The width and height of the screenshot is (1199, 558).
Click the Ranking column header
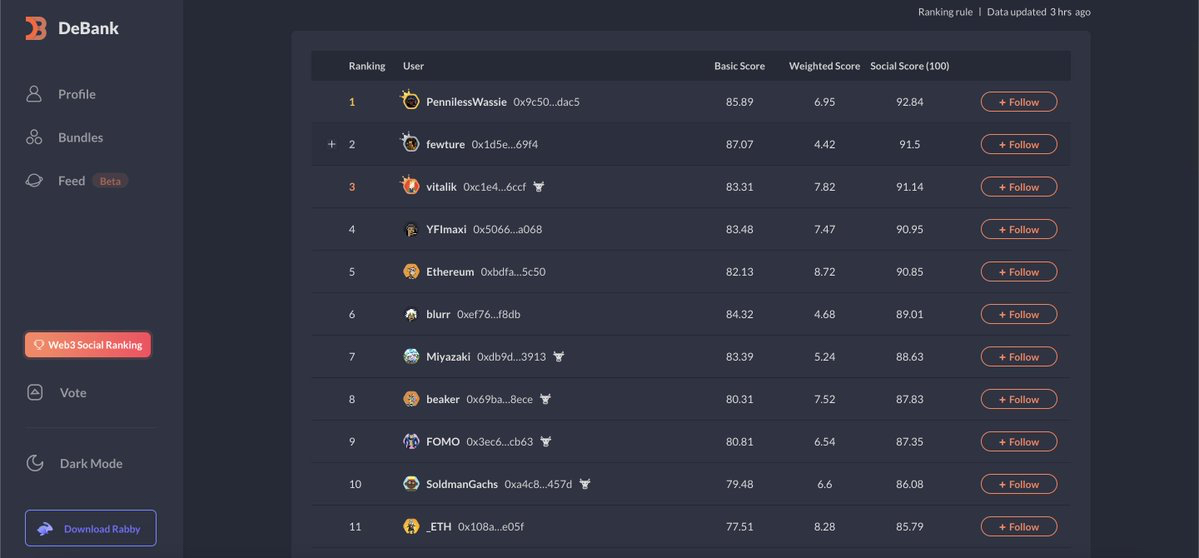coord(367,66)
